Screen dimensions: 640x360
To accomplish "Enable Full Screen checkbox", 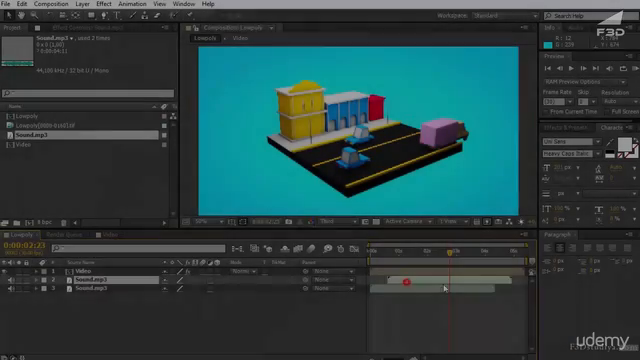I will (x=607, y=111).
